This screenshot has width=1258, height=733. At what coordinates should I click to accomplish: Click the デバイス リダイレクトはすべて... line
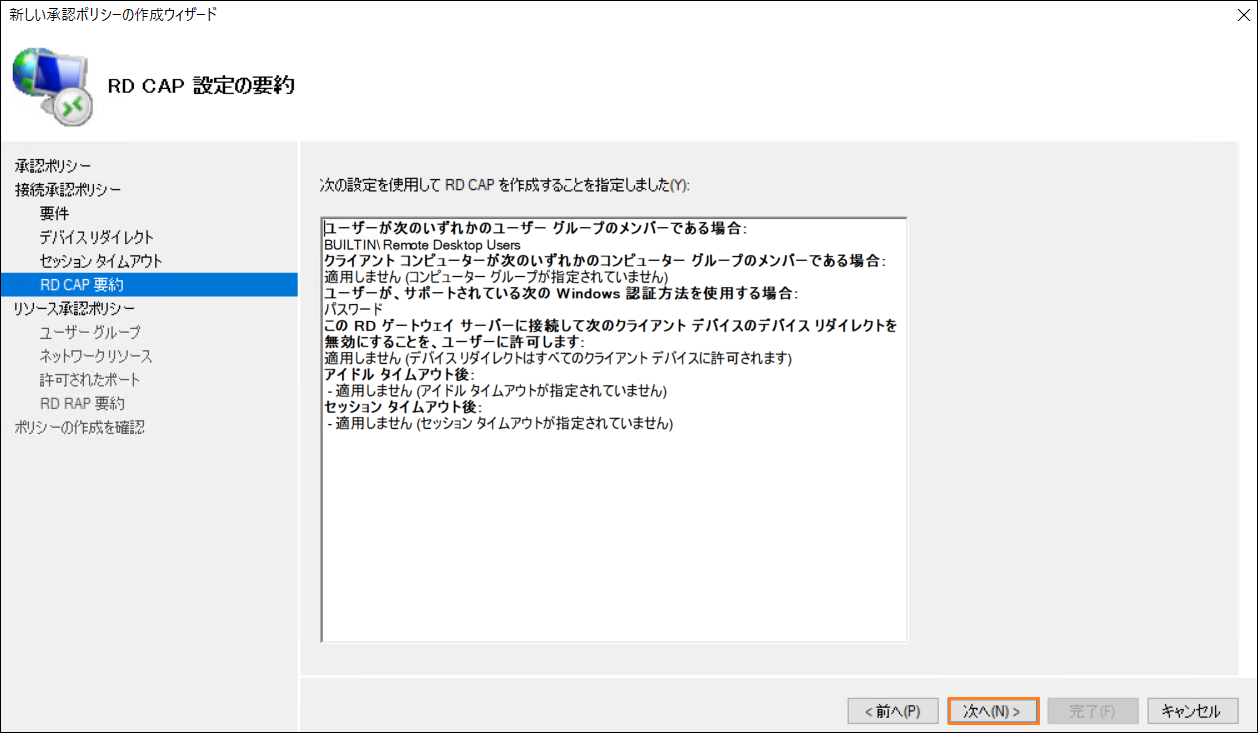(x=558, y=358)
